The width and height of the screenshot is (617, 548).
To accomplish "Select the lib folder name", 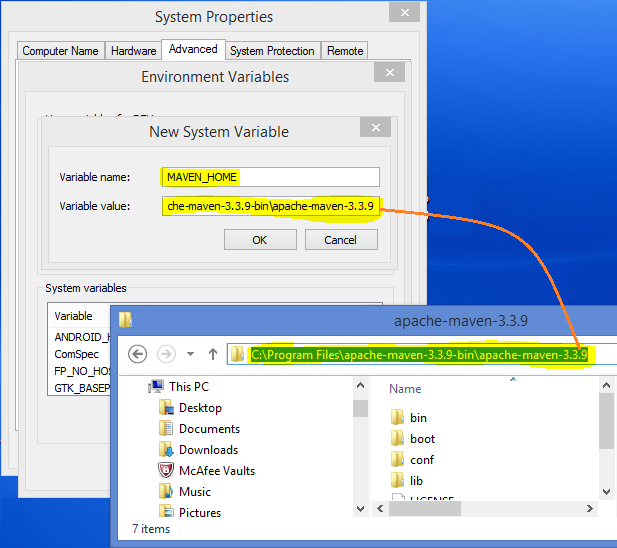I will [416, 481].
